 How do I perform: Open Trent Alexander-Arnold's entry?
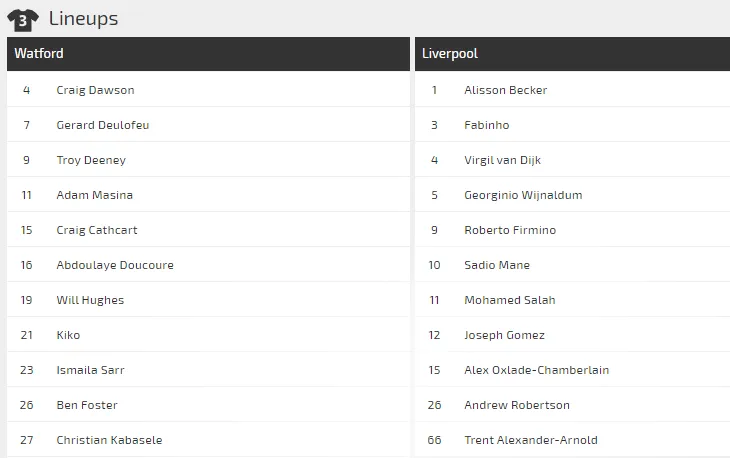(x=530, y=440)
